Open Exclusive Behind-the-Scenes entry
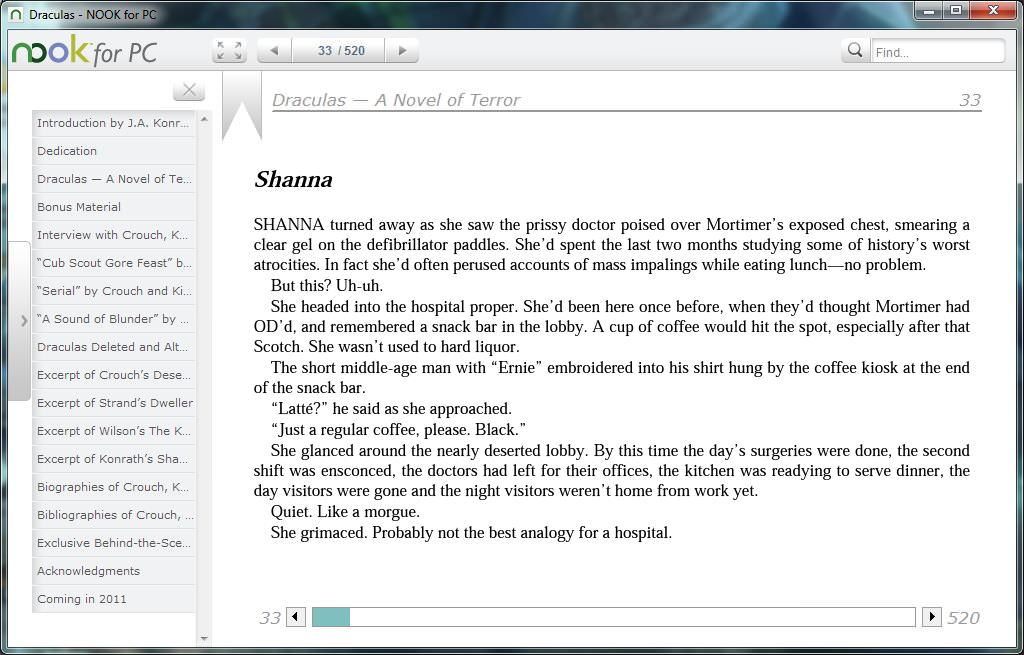Screen dimensions: 1024x655 [x=114, y=544]
